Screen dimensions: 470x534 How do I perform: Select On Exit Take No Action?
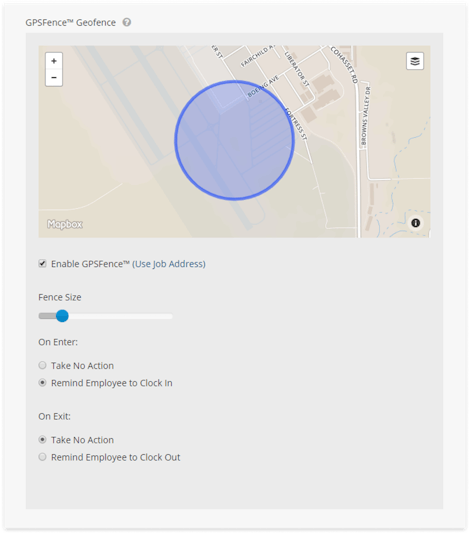42,440
